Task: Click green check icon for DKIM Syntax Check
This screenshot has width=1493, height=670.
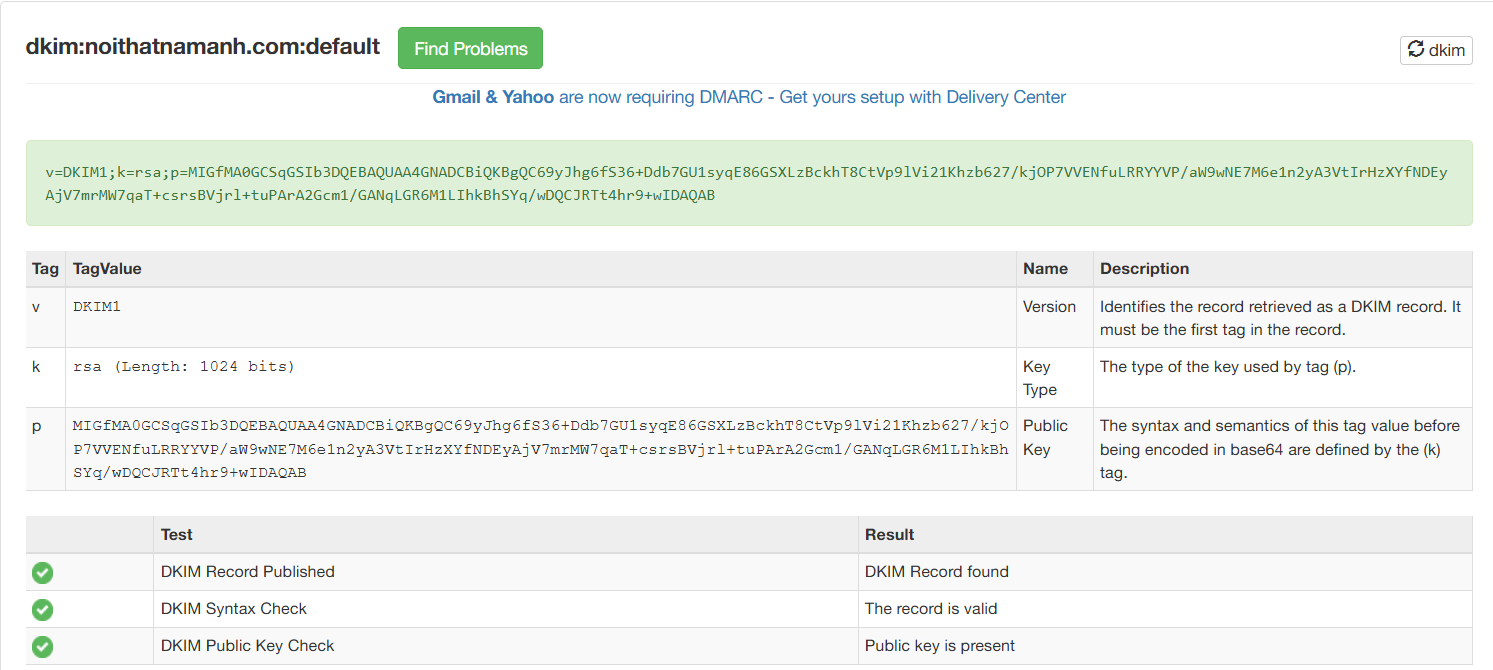Action: point(42,610)
